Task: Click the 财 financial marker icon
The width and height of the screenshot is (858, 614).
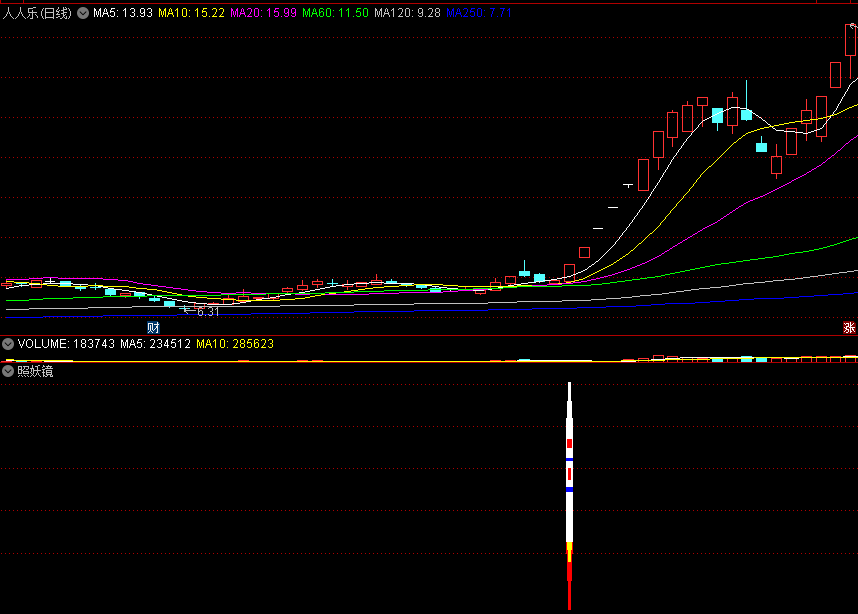Action: (153, 328)
